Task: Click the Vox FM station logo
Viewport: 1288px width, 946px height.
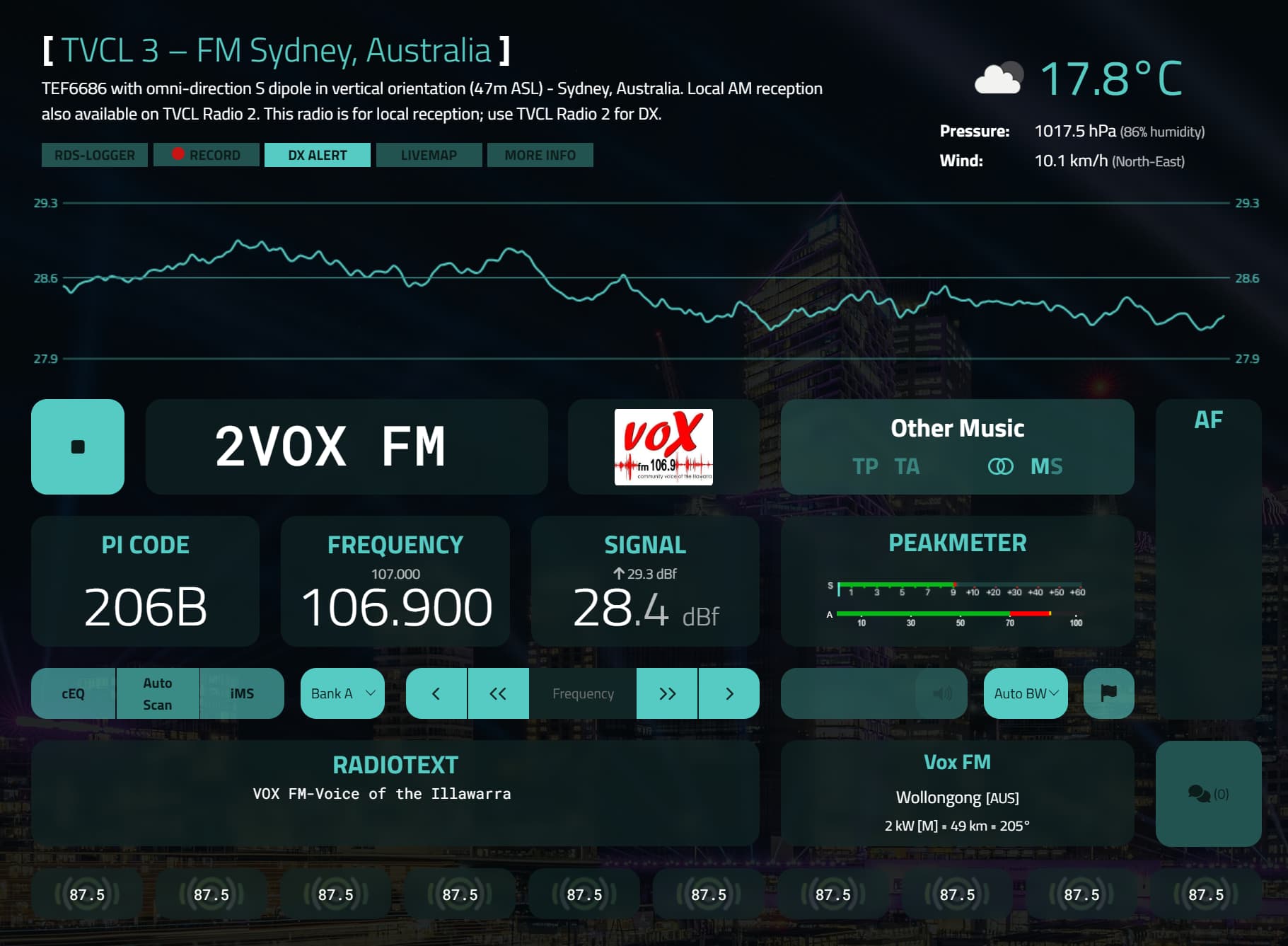Action: (x=663, y=447)
